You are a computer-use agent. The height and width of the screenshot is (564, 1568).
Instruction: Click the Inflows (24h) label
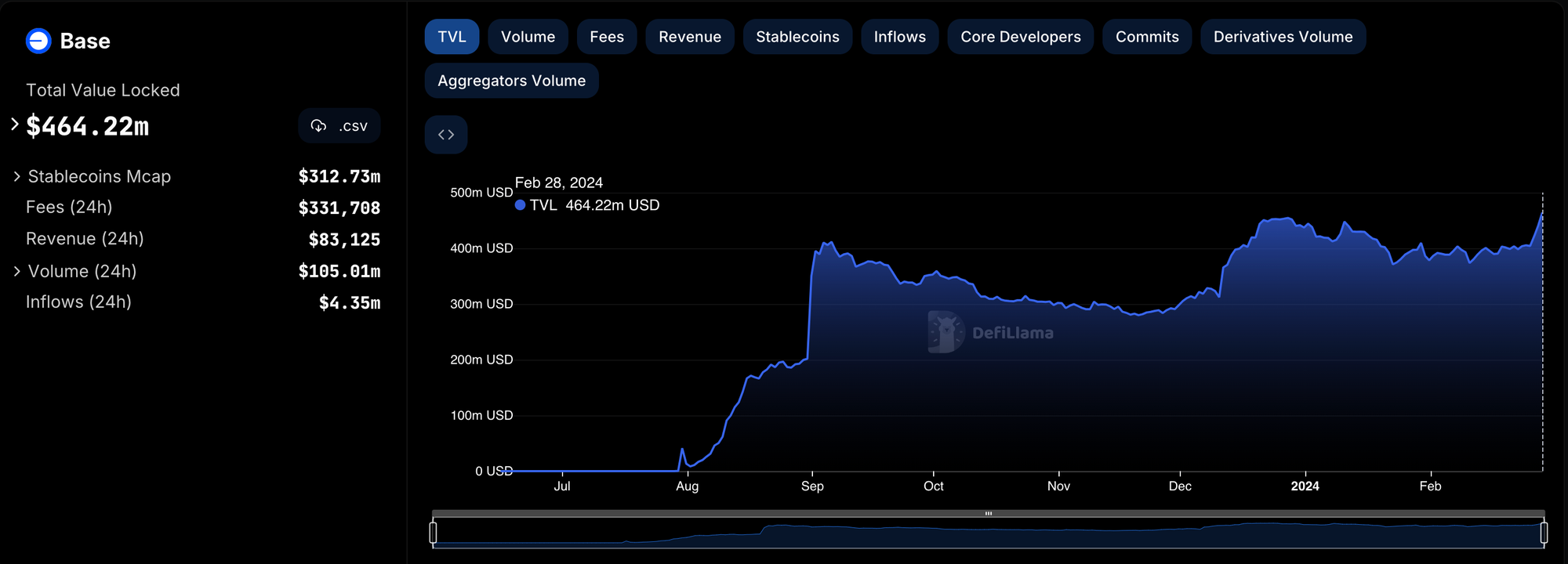pos(78,302)
